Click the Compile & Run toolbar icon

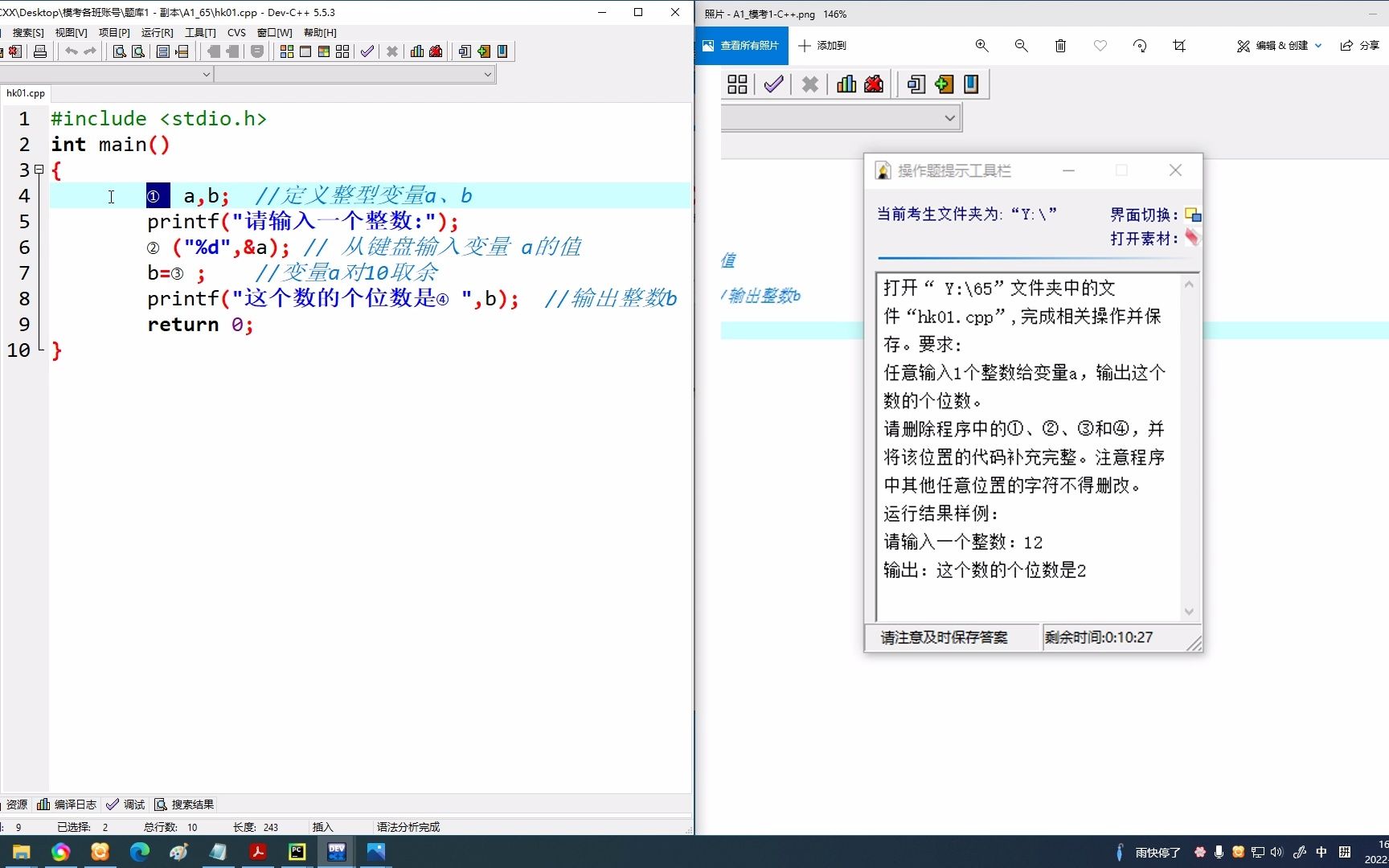coord(324,51)
